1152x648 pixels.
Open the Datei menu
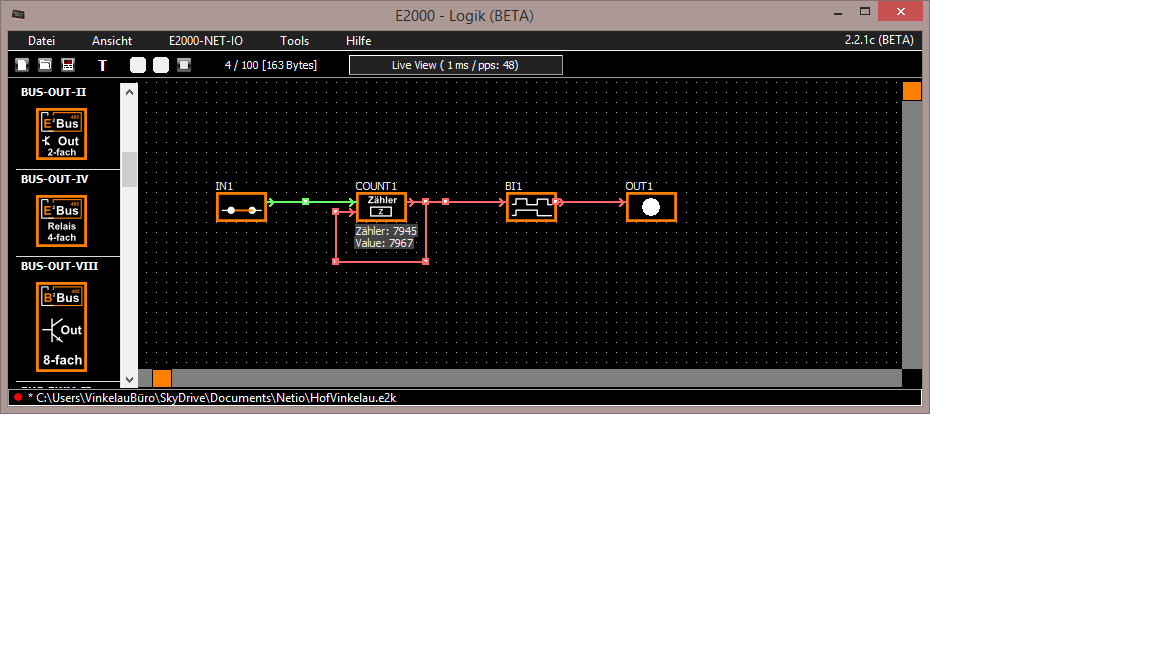41,40
